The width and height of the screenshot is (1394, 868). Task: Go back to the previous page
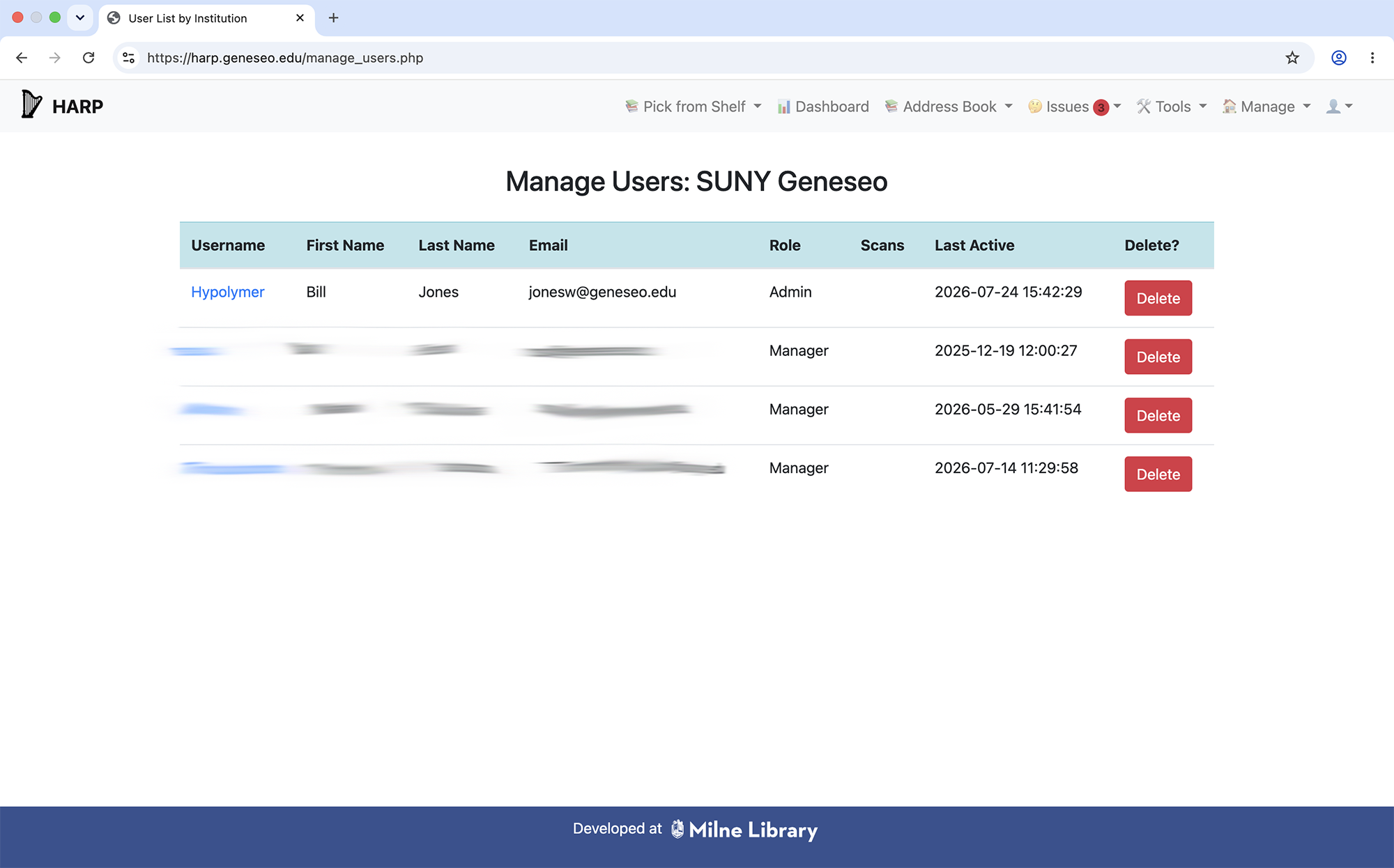point(22,58)
